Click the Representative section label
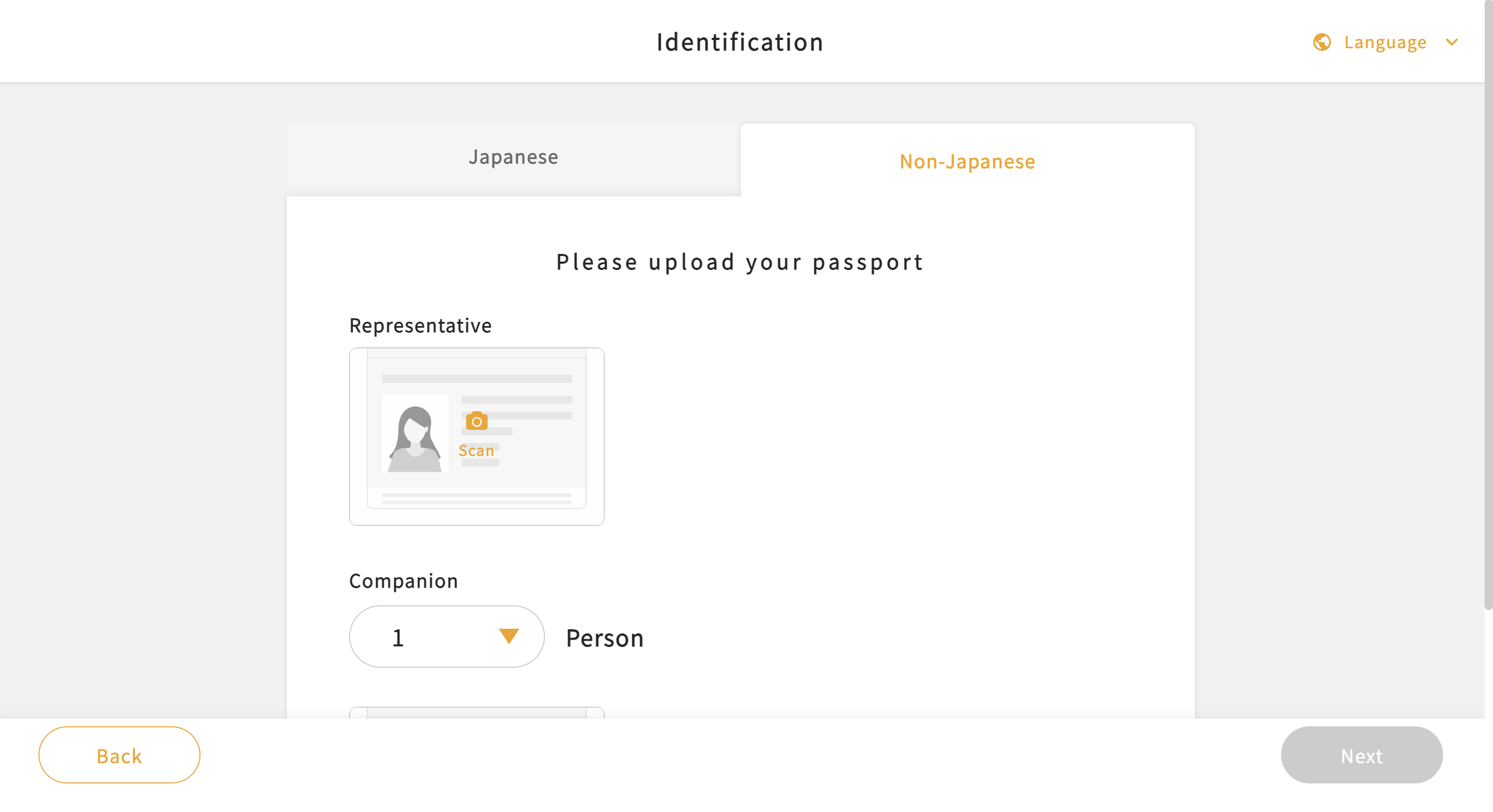Viewport: 1493px width, 812px height. 420,326
